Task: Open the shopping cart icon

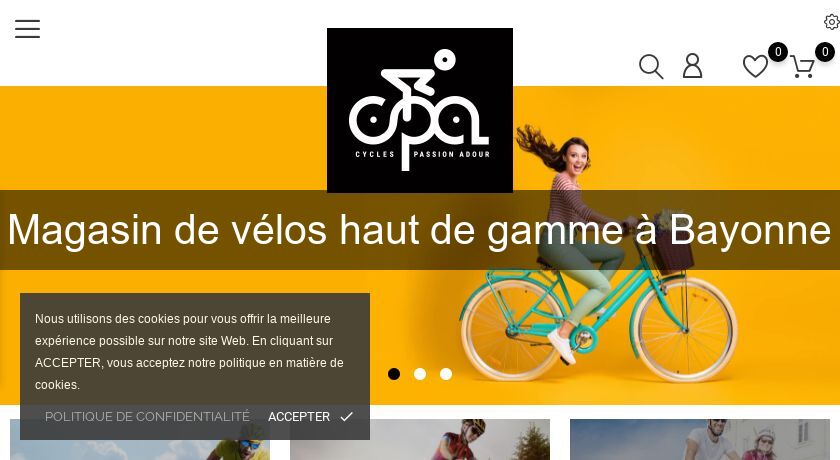Action: tap(802, 67)
